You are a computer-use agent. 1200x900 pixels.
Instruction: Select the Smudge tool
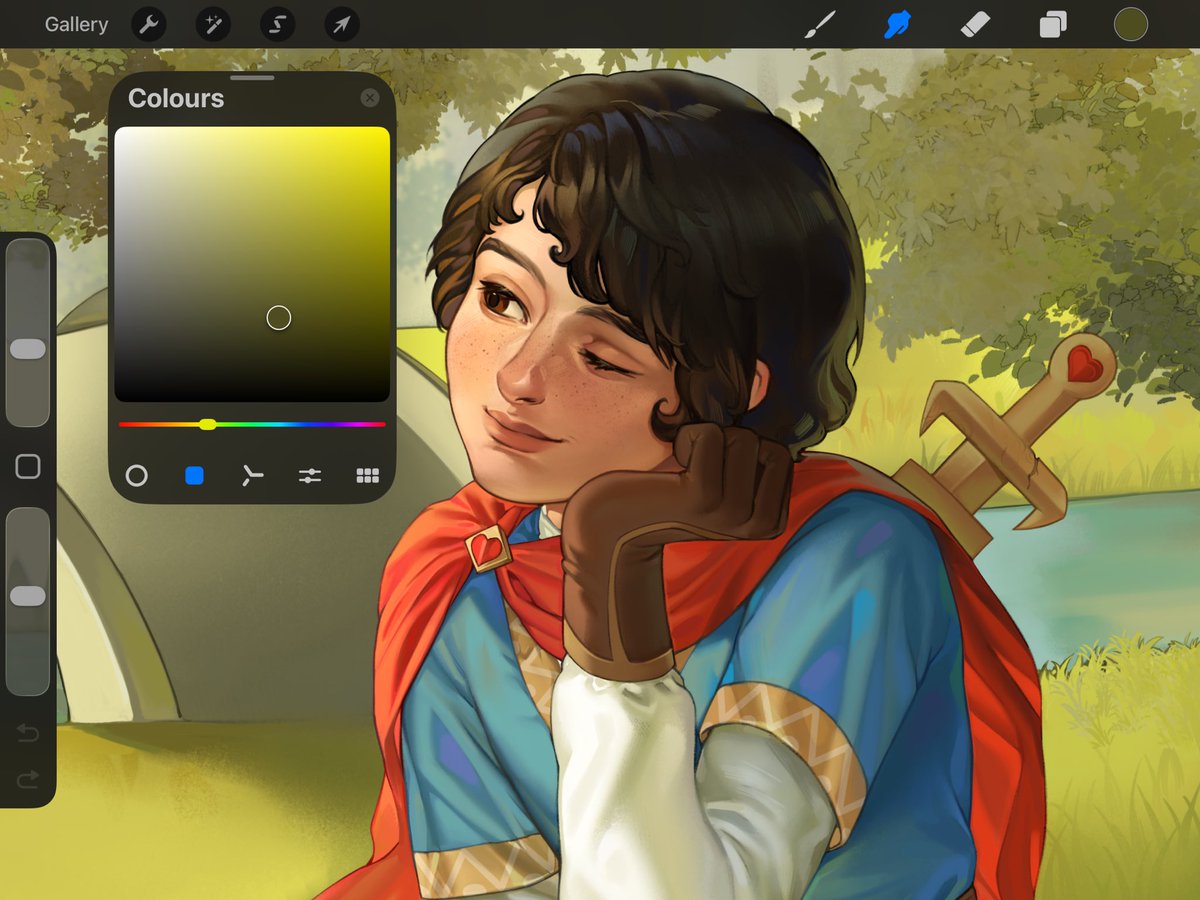point(897,25)
